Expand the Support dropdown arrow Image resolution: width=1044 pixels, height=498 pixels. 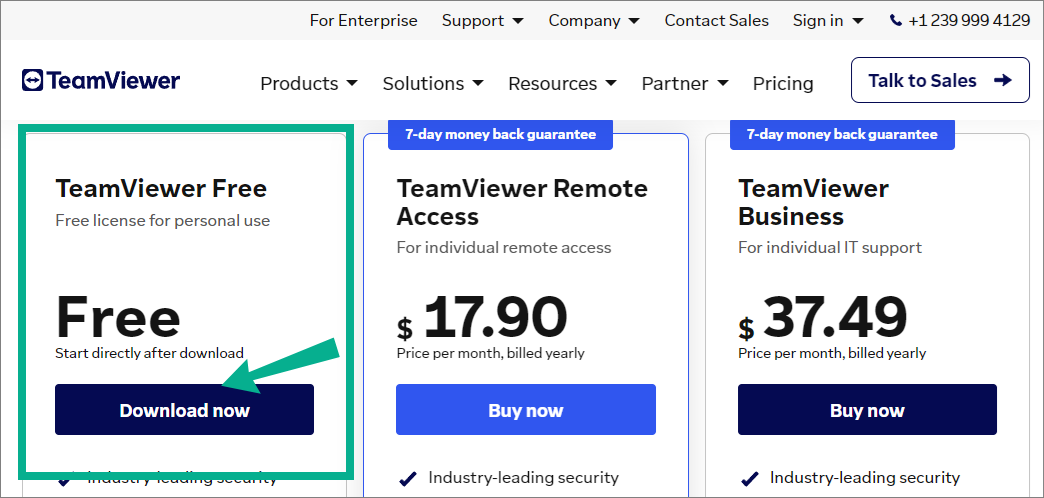pos(517,21)
